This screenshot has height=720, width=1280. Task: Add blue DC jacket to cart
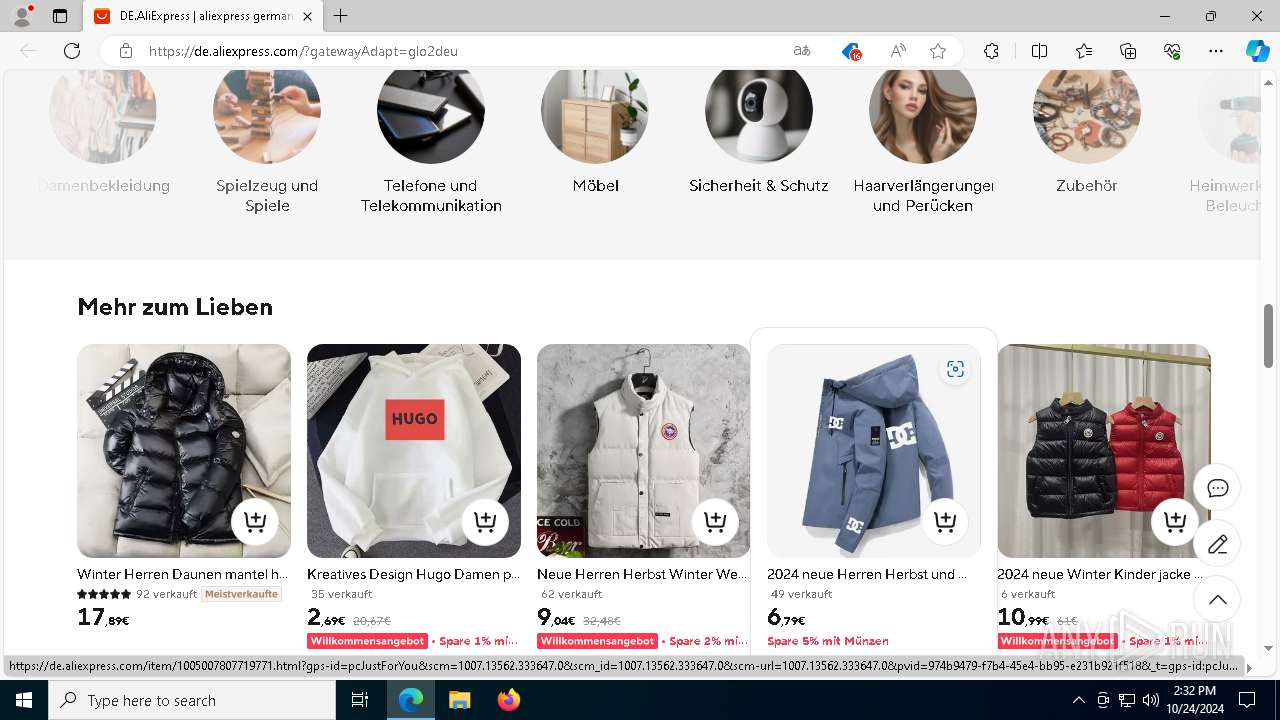(945, 522)
